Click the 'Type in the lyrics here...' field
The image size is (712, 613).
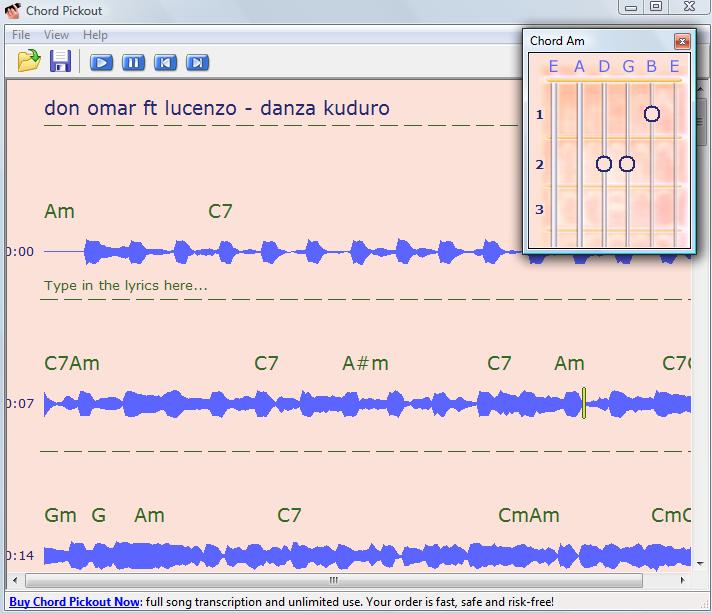126,286
